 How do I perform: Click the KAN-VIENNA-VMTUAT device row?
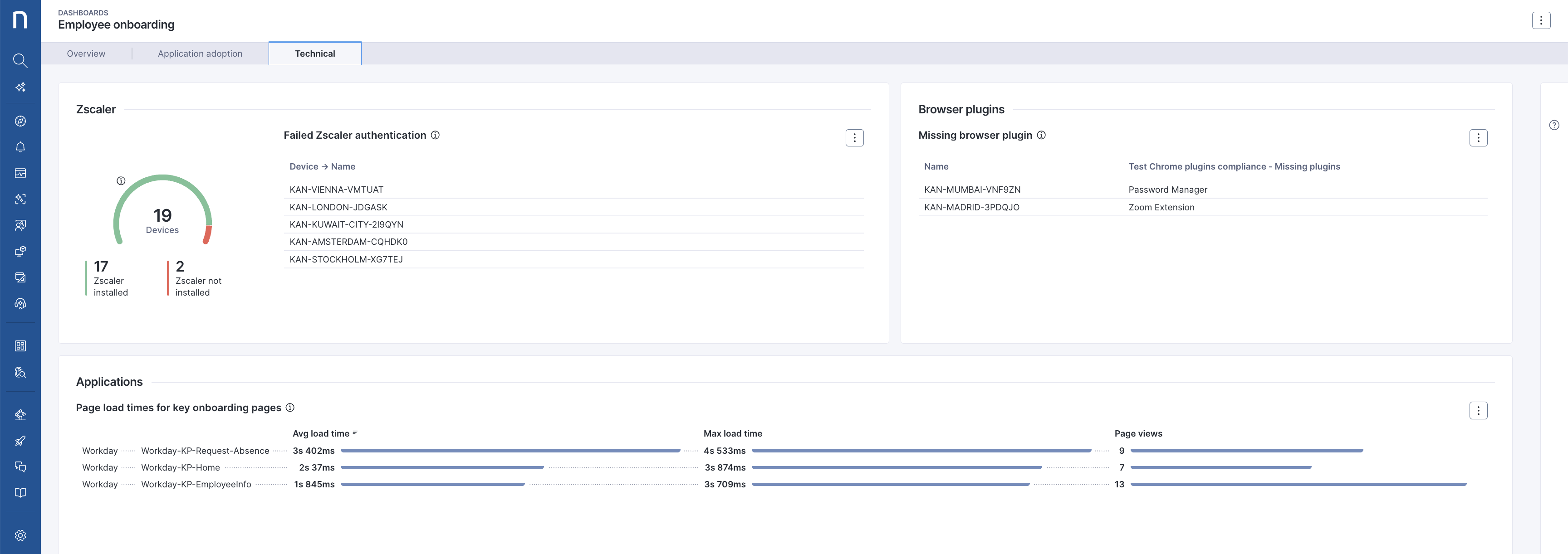tap(337, 190)
